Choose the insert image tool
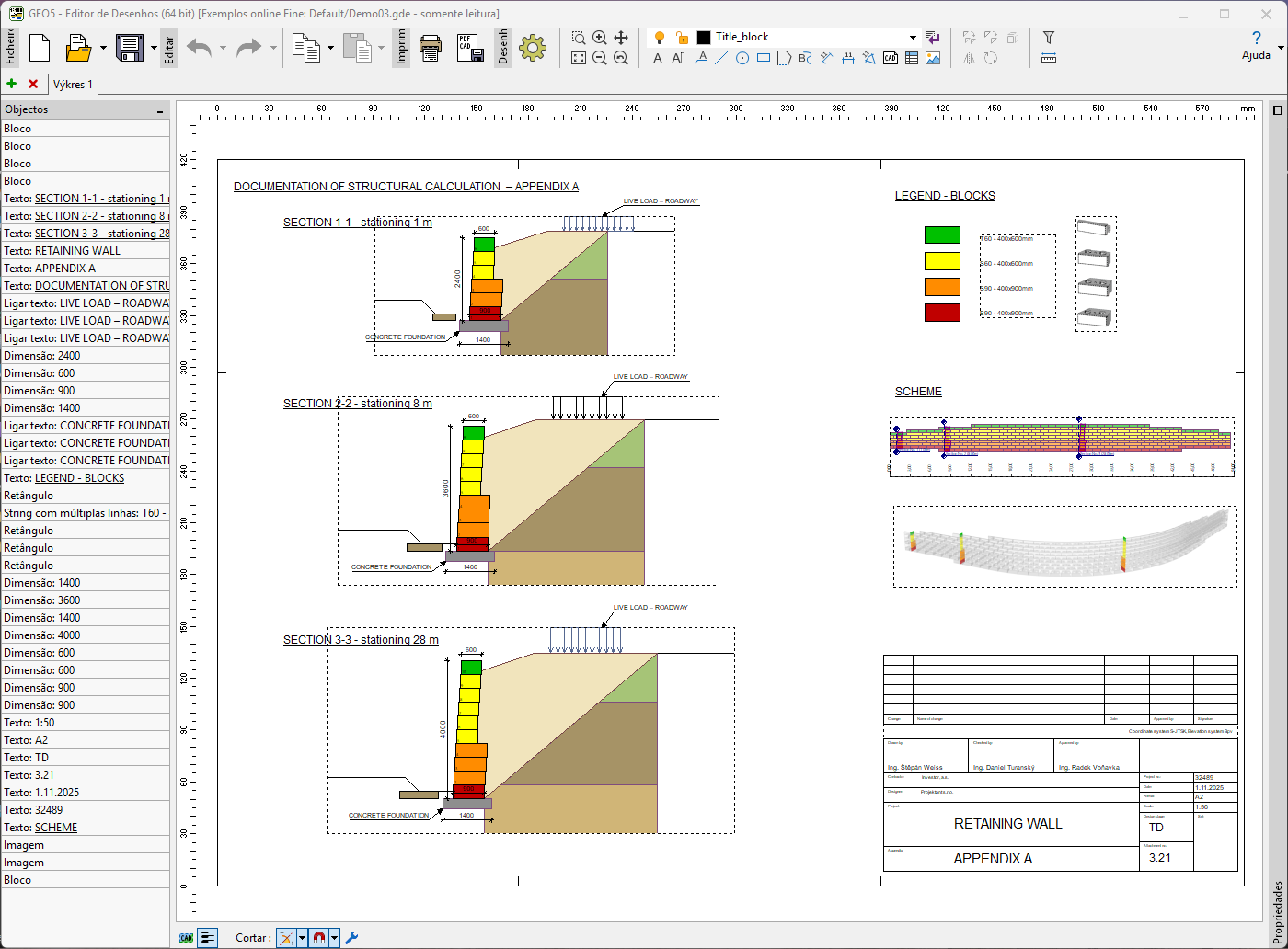 (933, 58)
